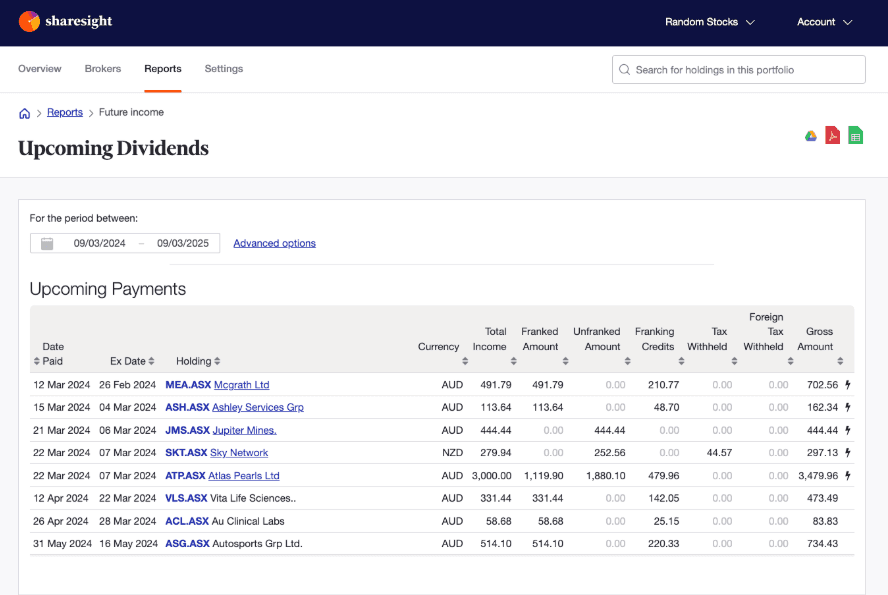Sort by Franking Credits column
This screenshot has width=888, height=595.
click(x=681, y=361)
